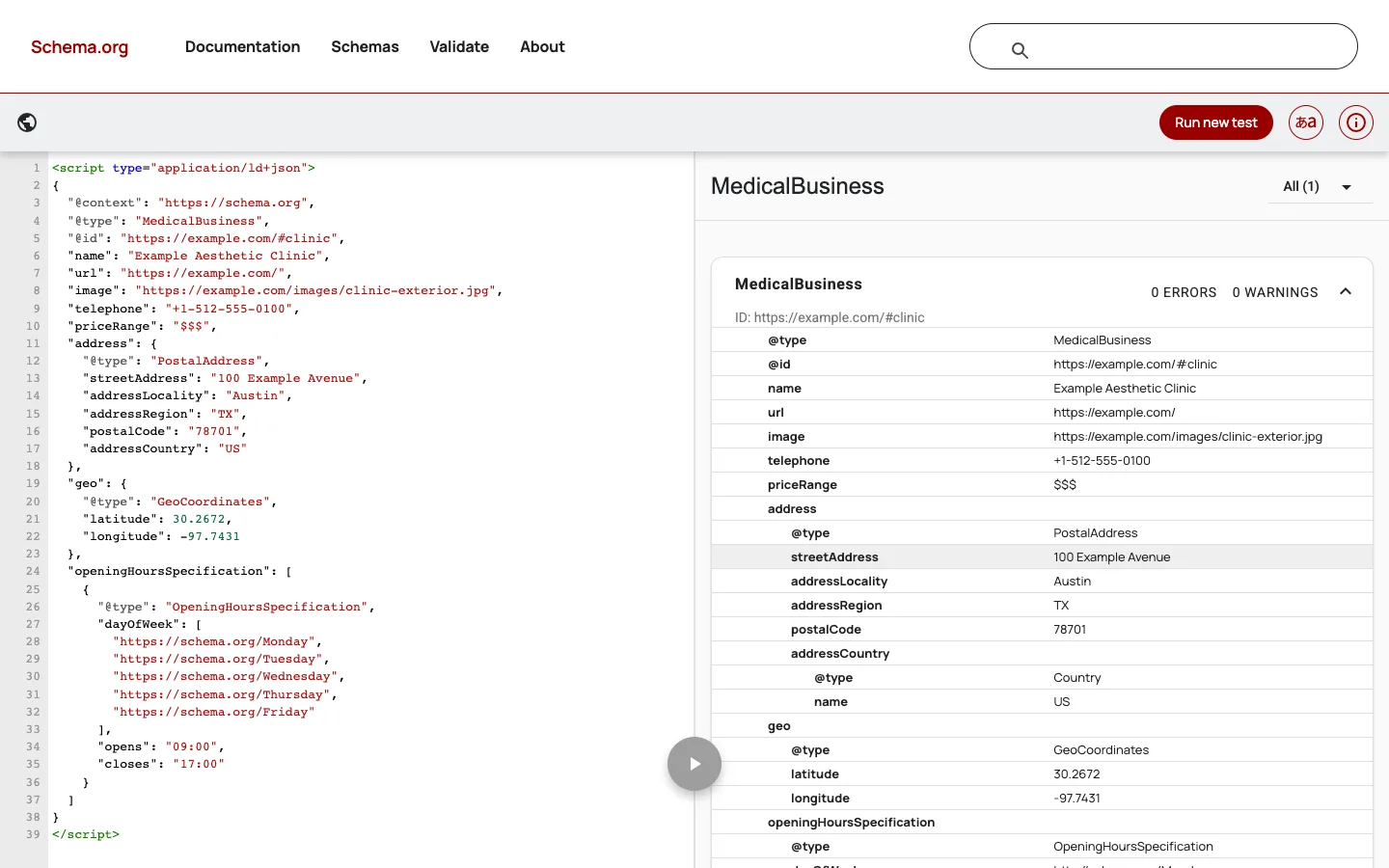The image size is (1389, 868).
Task: Click the search magnifier icon
Action: point(1020,50)
